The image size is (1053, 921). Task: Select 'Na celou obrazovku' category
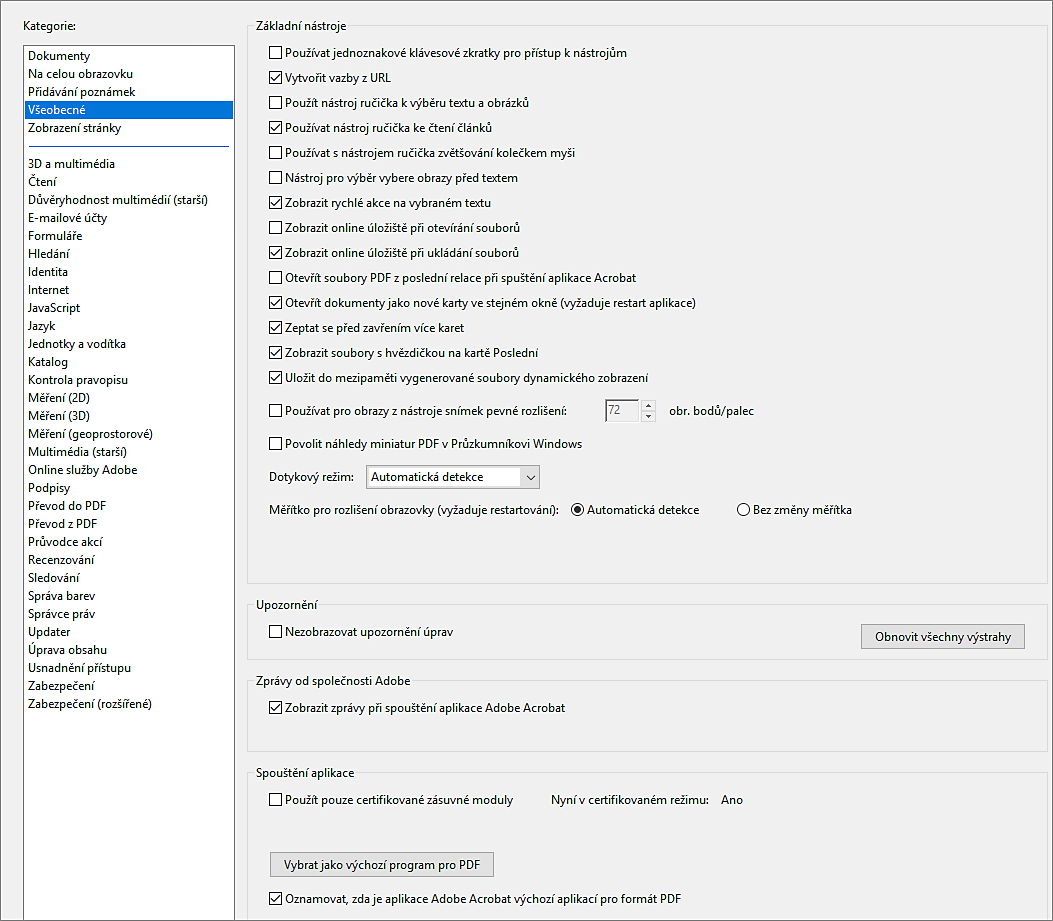click(129, 74)
